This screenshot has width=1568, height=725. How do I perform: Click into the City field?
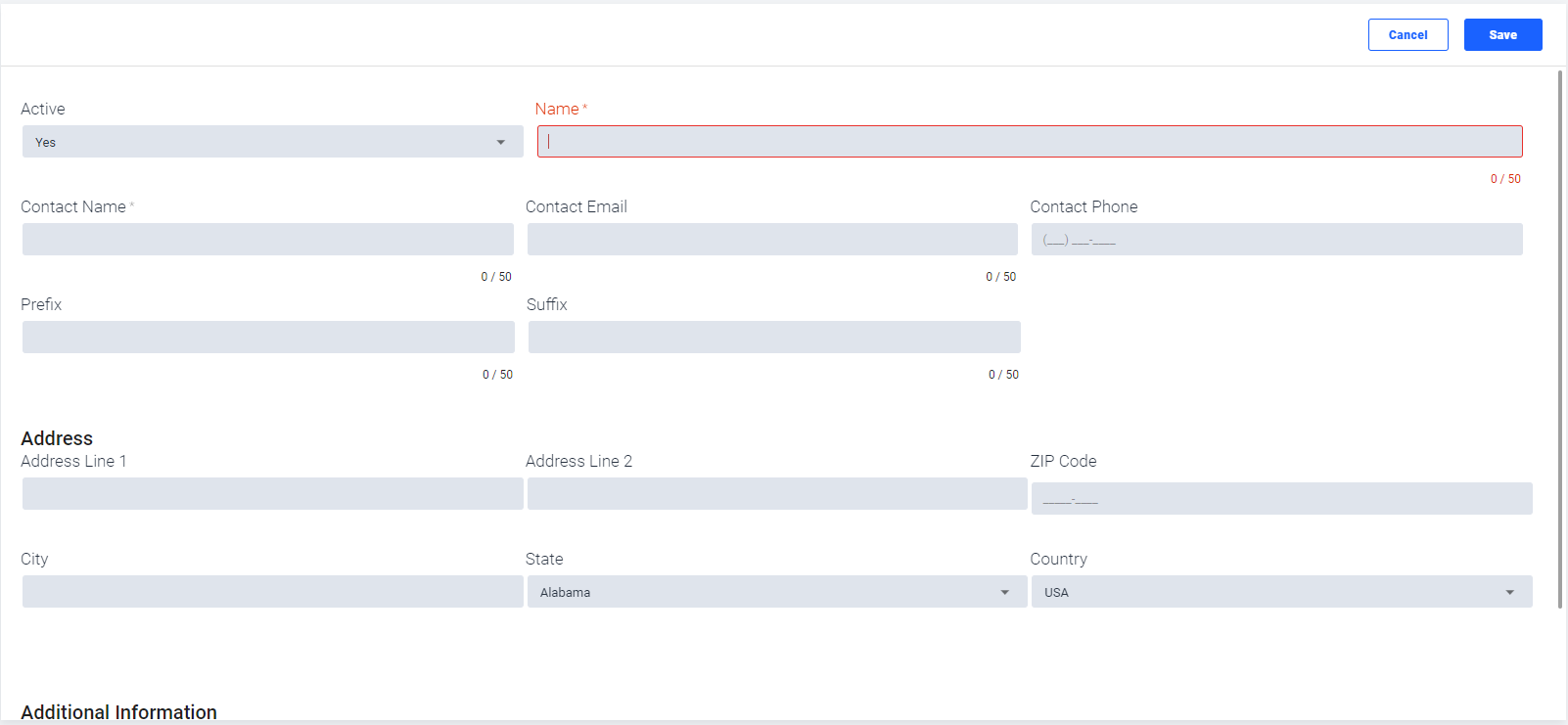(272, 592)
